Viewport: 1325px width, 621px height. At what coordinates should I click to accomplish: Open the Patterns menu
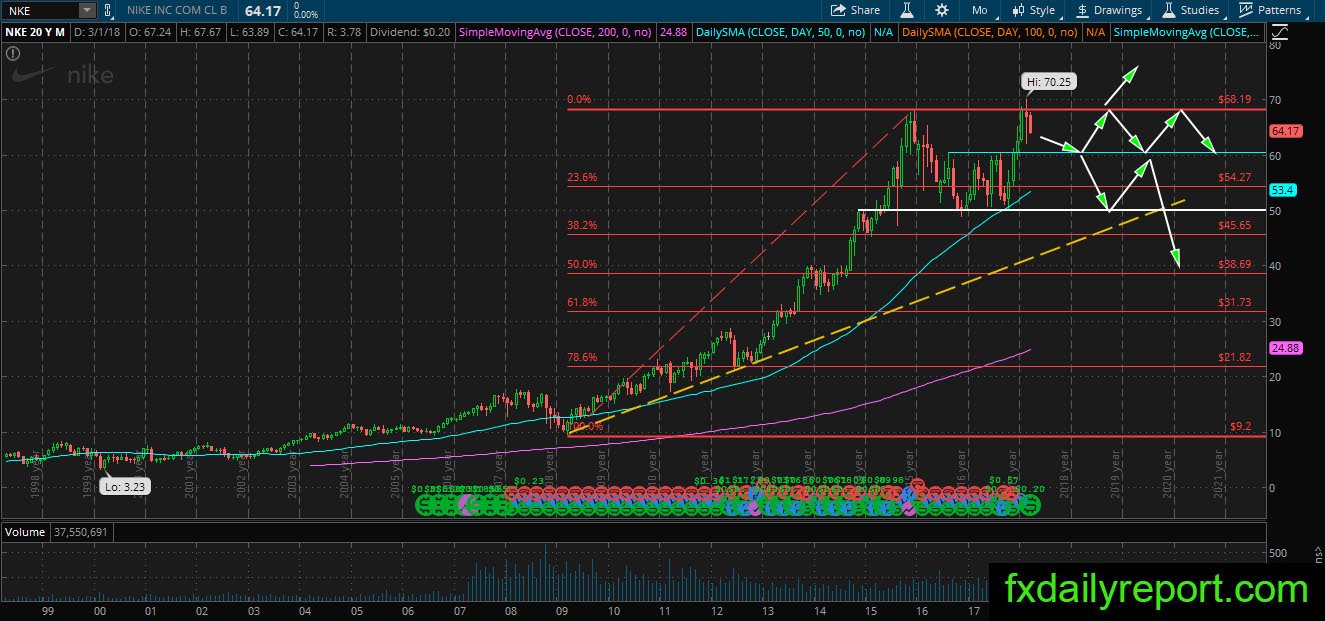point(1269,10)
